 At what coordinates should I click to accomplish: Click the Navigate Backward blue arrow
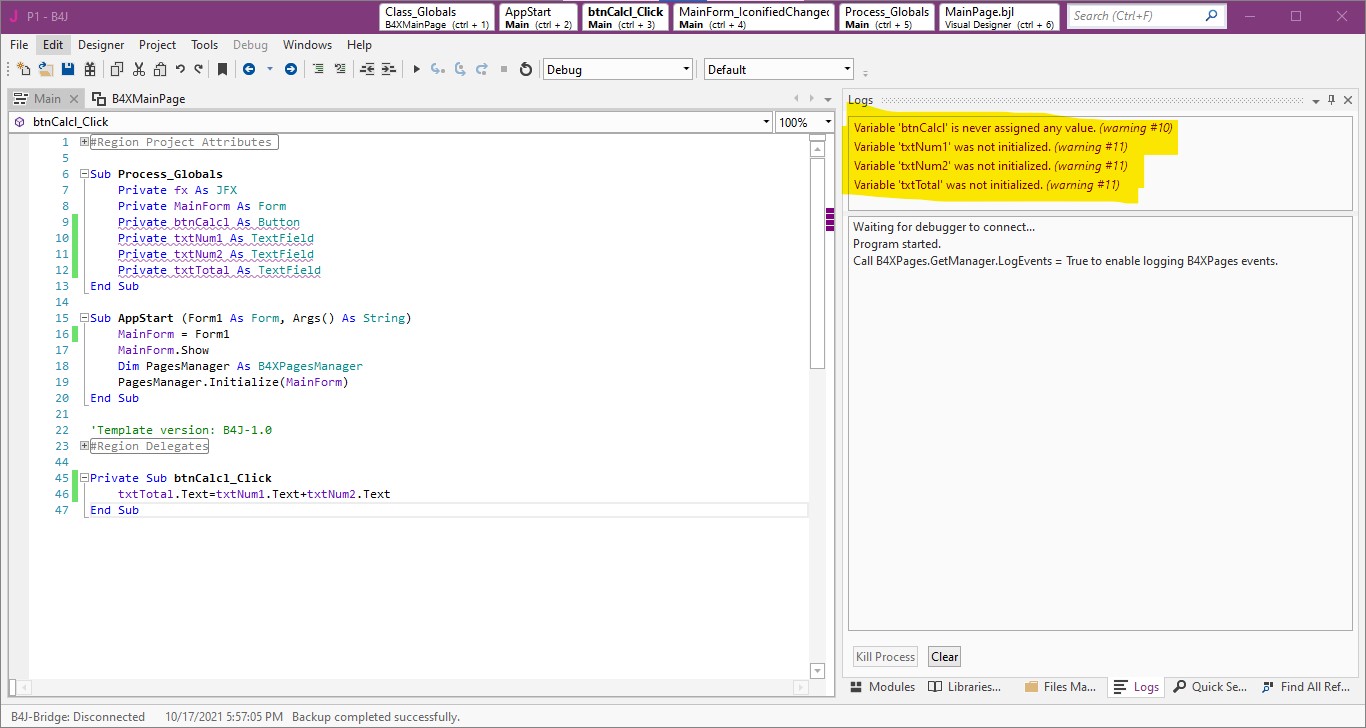point(249,69)
